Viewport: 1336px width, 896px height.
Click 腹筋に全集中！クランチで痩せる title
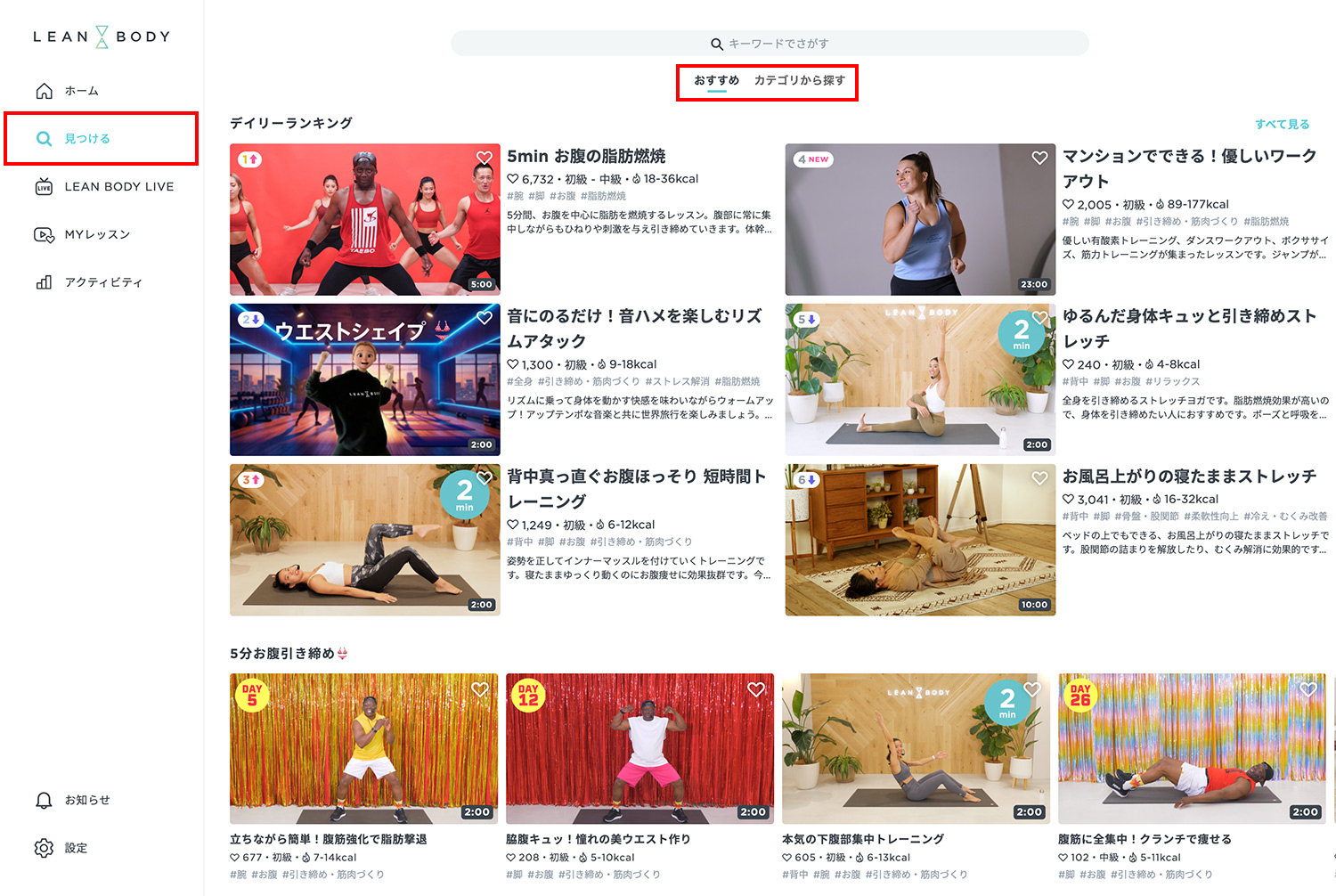(1145, 839)
